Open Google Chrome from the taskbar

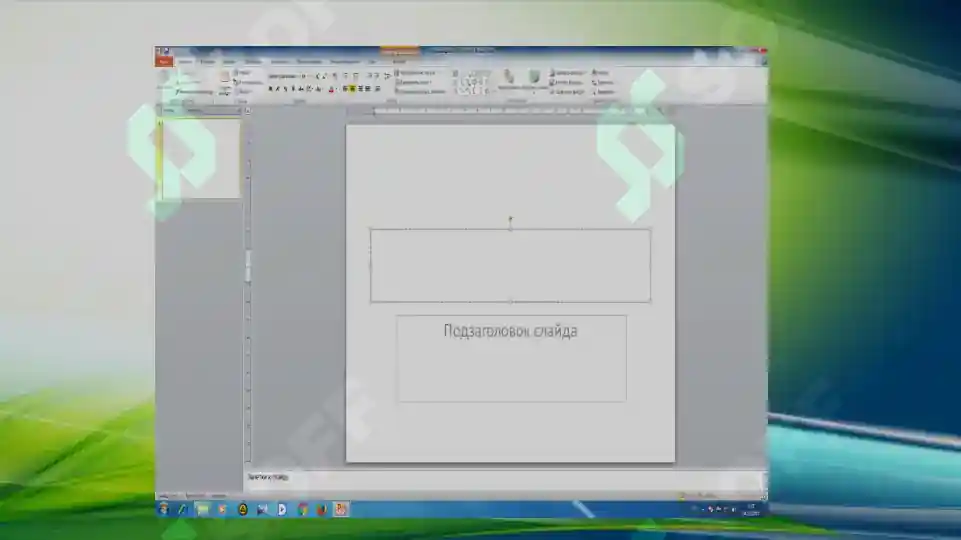303,509
